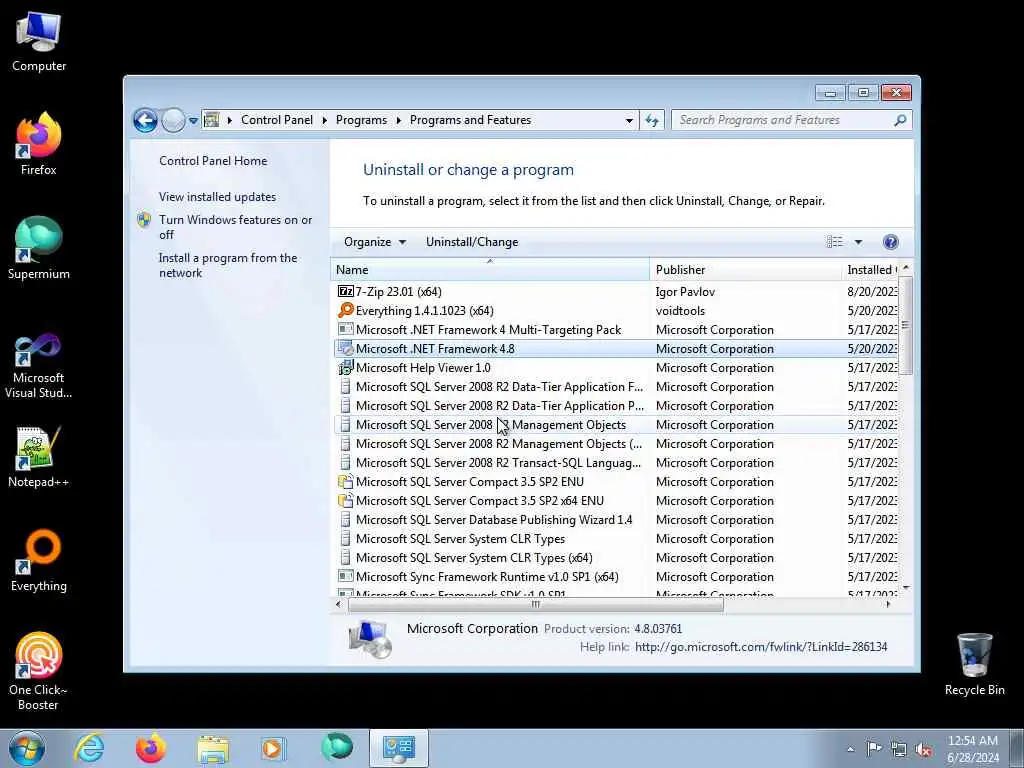Sort by the Publisher column header

tap(746, 270)
